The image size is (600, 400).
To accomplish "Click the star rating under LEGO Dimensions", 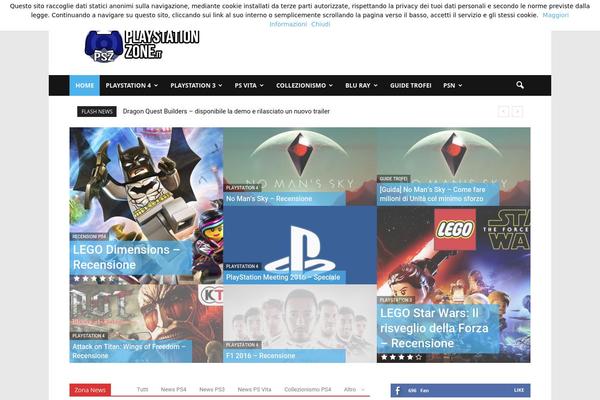I will pos(94,279).
